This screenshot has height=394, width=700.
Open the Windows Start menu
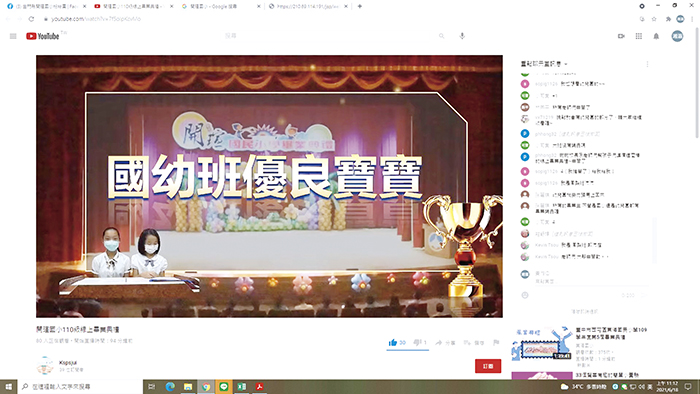(8, 386)
